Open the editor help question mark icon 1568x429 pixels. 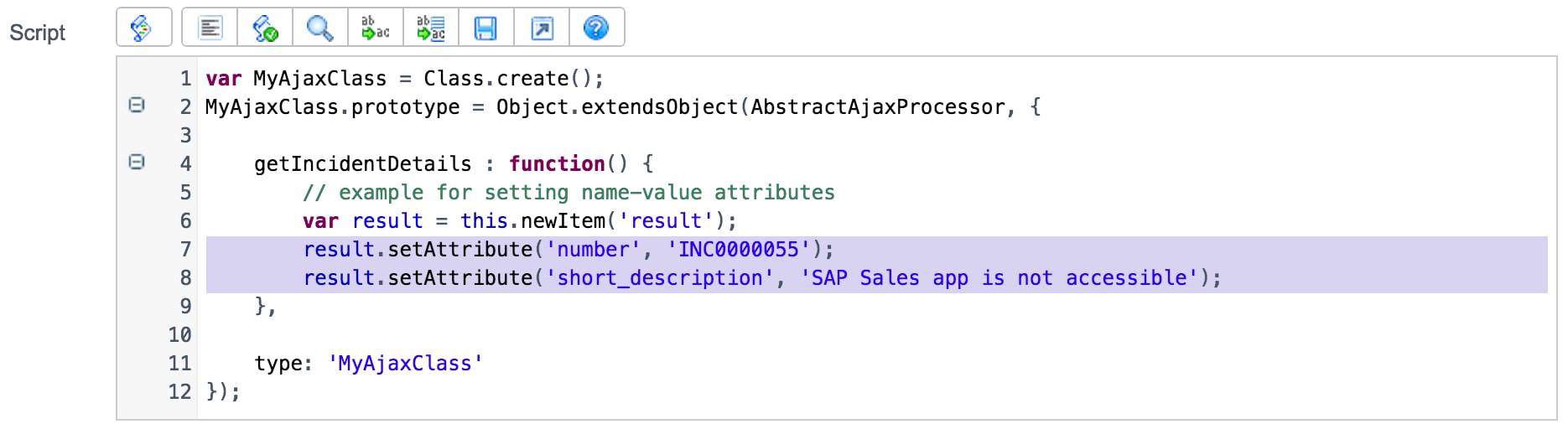(596, 28)
